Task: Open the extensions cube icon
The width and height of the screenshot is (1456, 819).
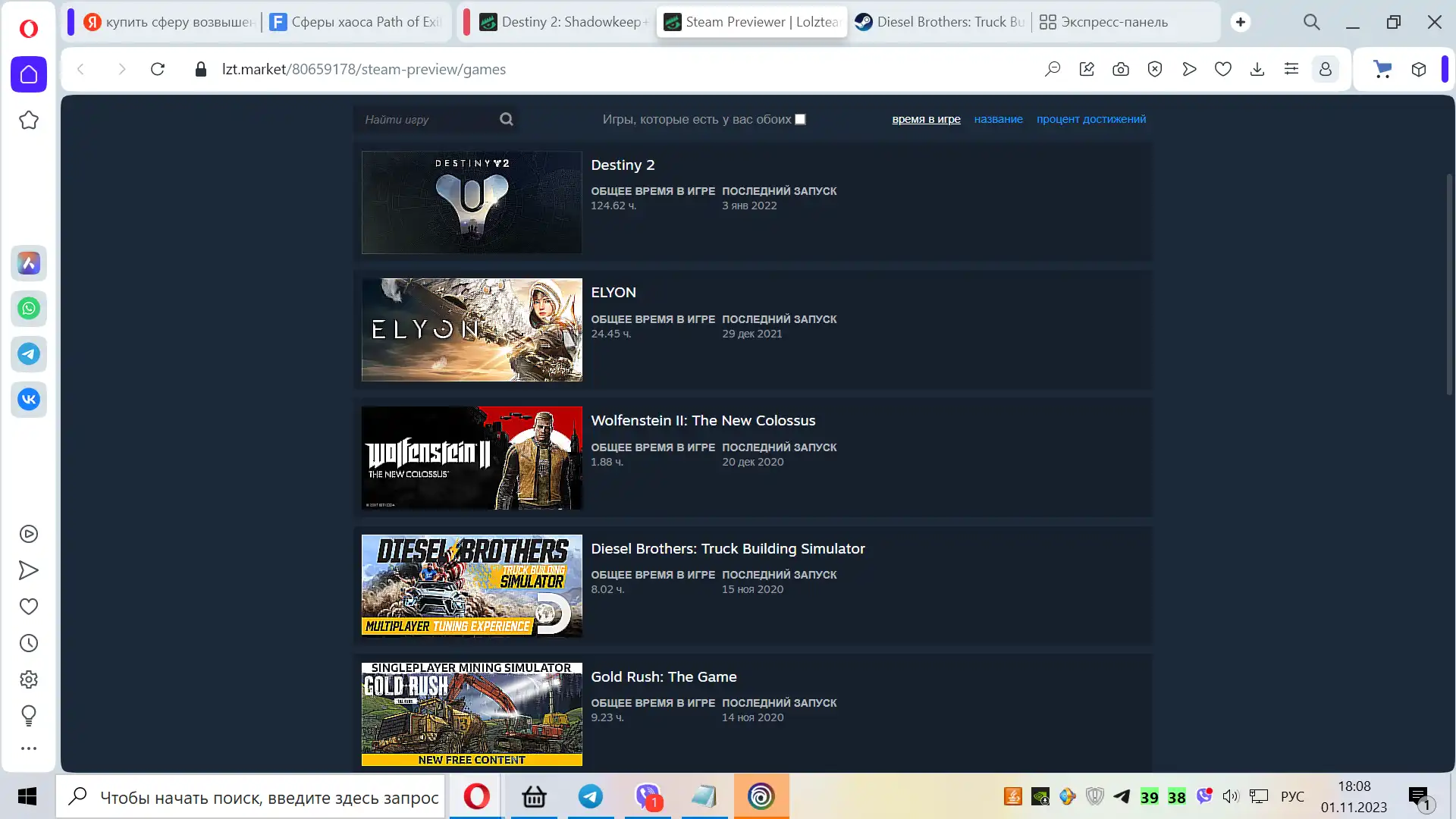Action: 1419,69
